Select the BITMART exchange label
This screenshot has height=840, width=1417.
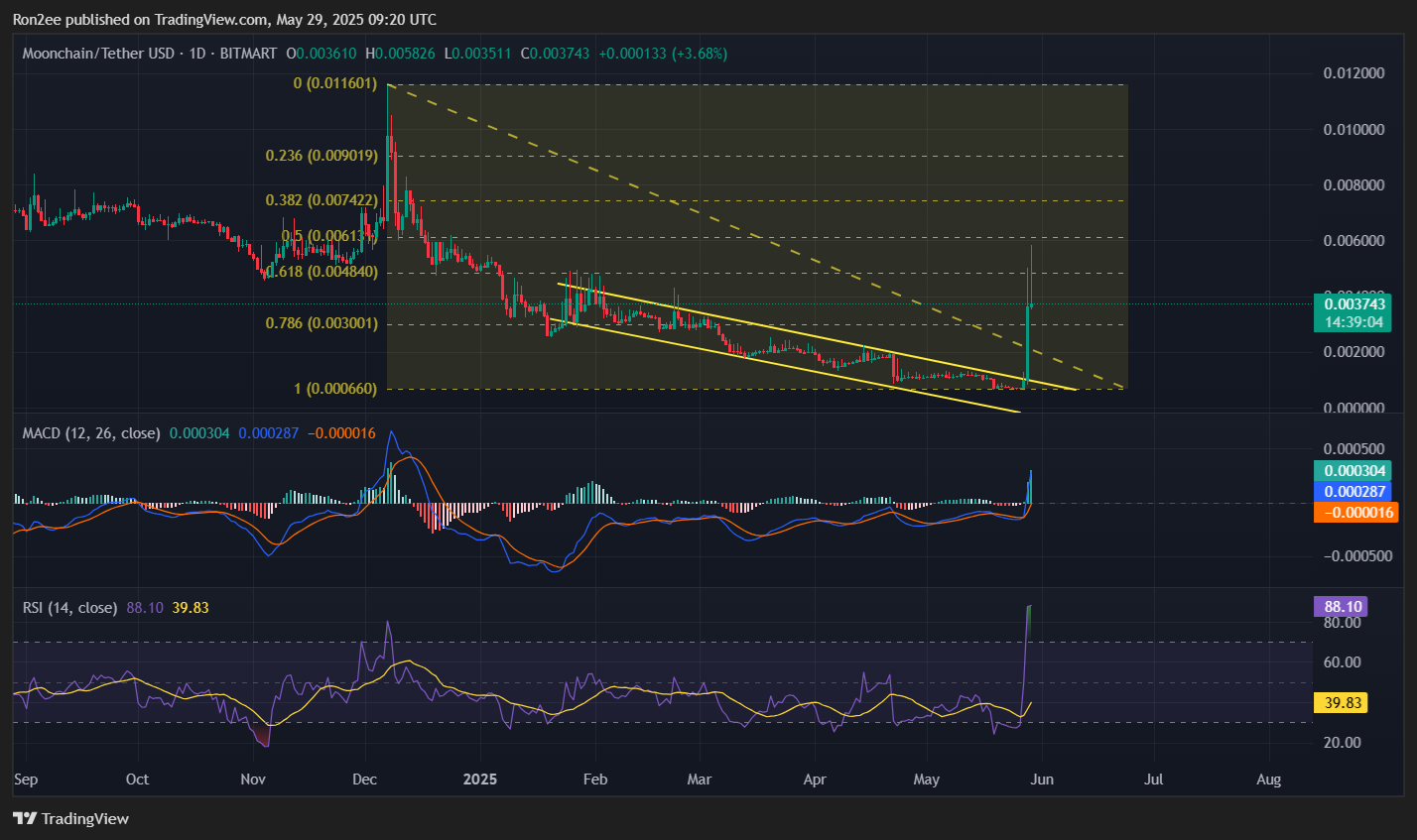pos(247,54)
